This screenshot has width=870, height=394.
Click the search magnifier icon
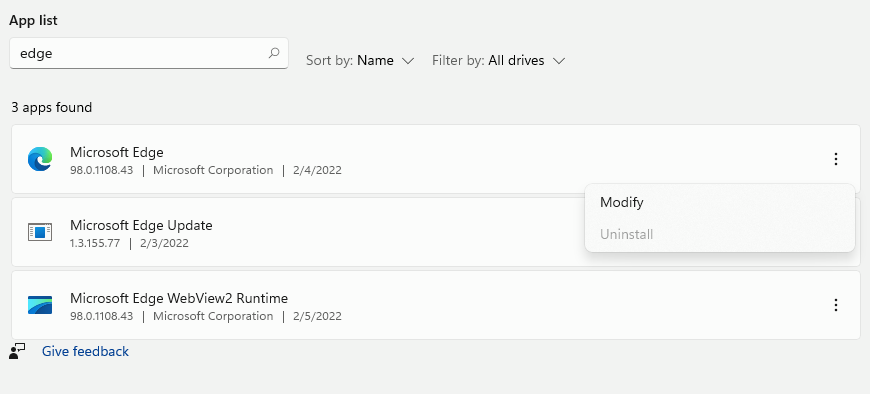[x=274, y=53]
